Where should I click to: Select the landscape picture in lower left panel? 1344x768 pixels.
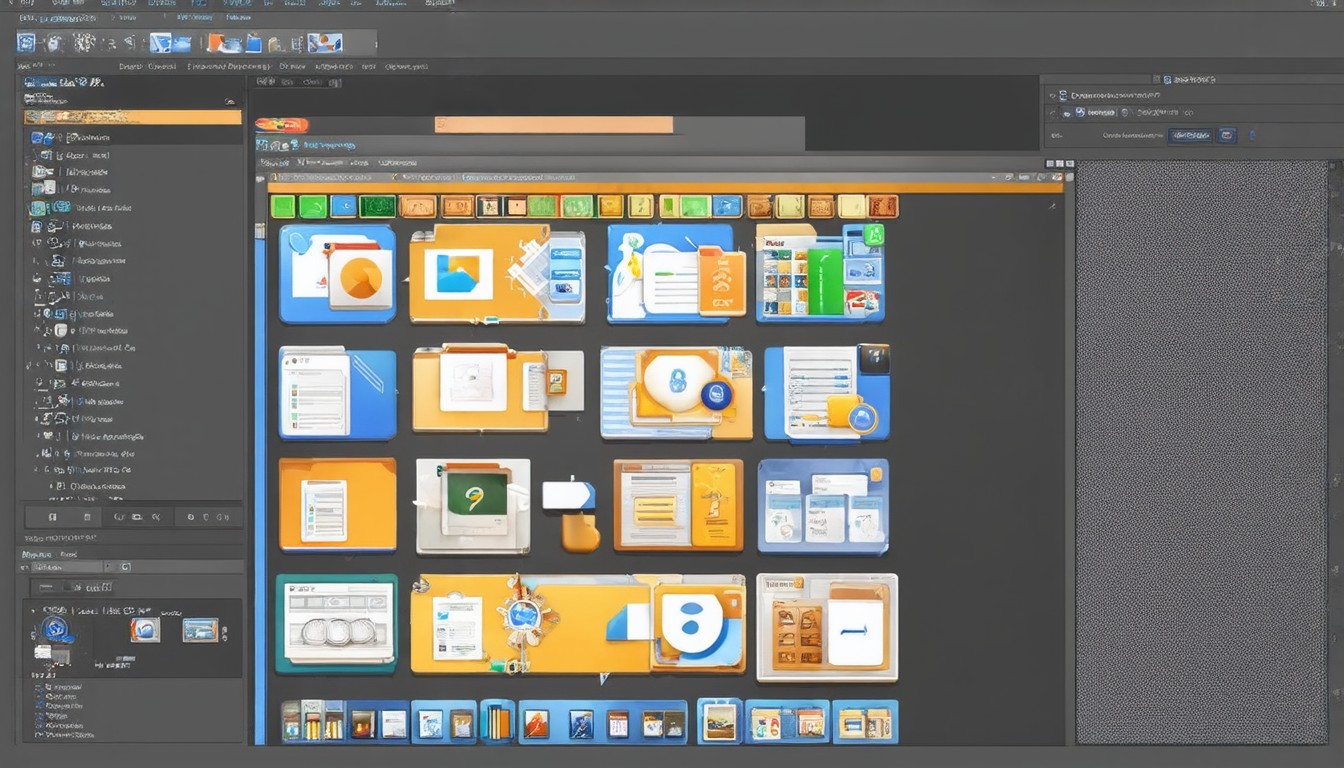[x=200, y=629]
